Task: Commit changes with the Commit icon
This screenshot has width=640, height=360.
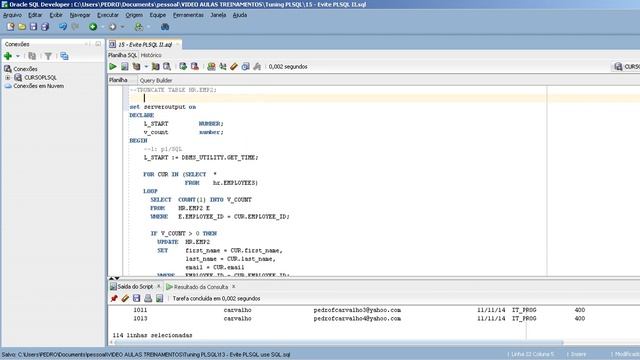Action: (183, 67)
